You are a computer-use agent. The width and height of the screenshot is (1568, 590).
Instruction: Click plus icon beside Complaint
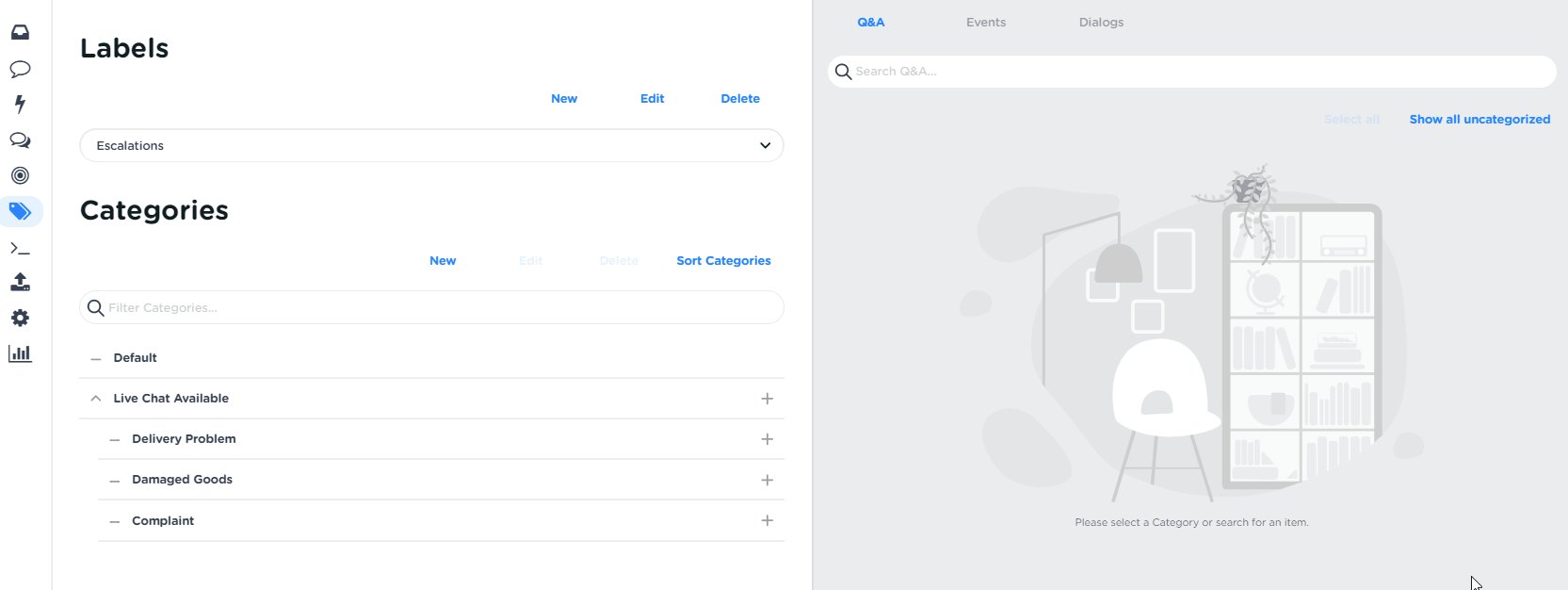tap(767, 520)
